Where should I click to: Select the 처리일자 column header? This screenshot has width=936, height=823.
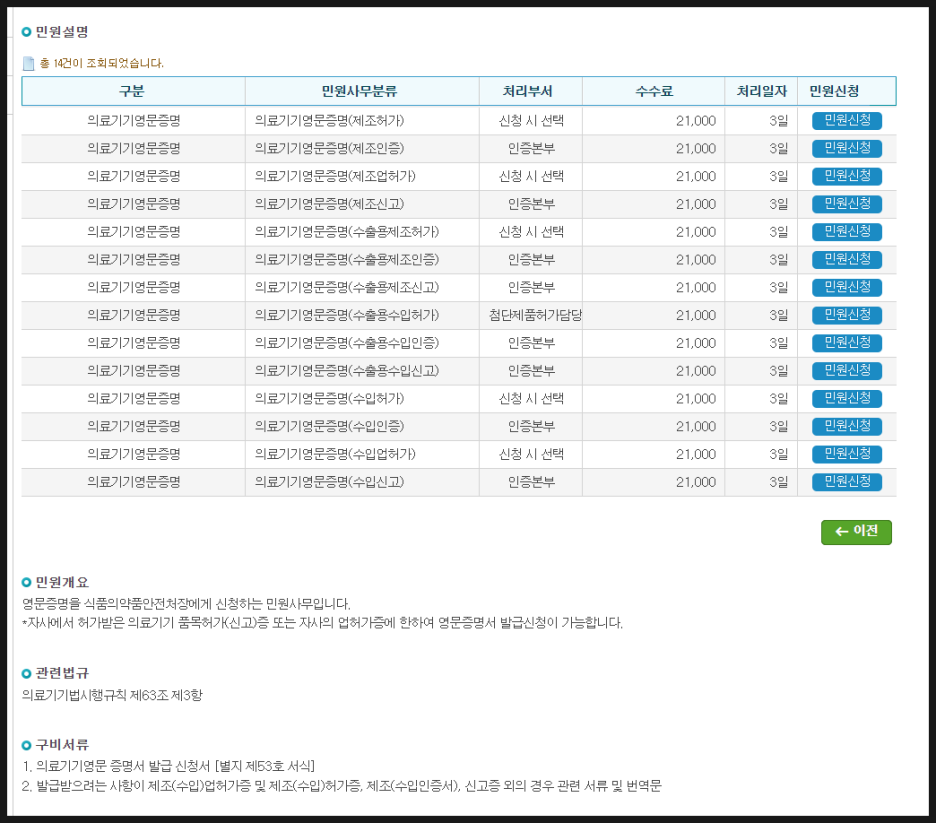point(761,91)
